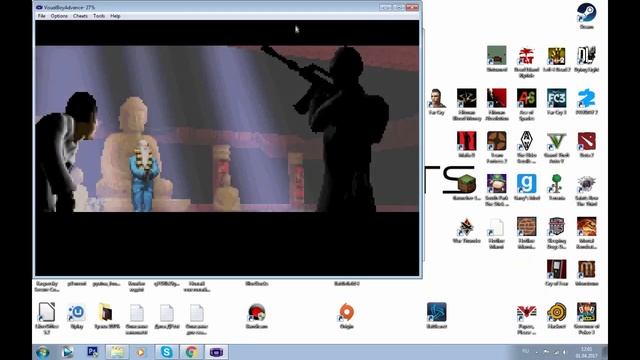640x360 pixels.
Task: Open the dark-cover folder on desktop
Action: [107, 316]
